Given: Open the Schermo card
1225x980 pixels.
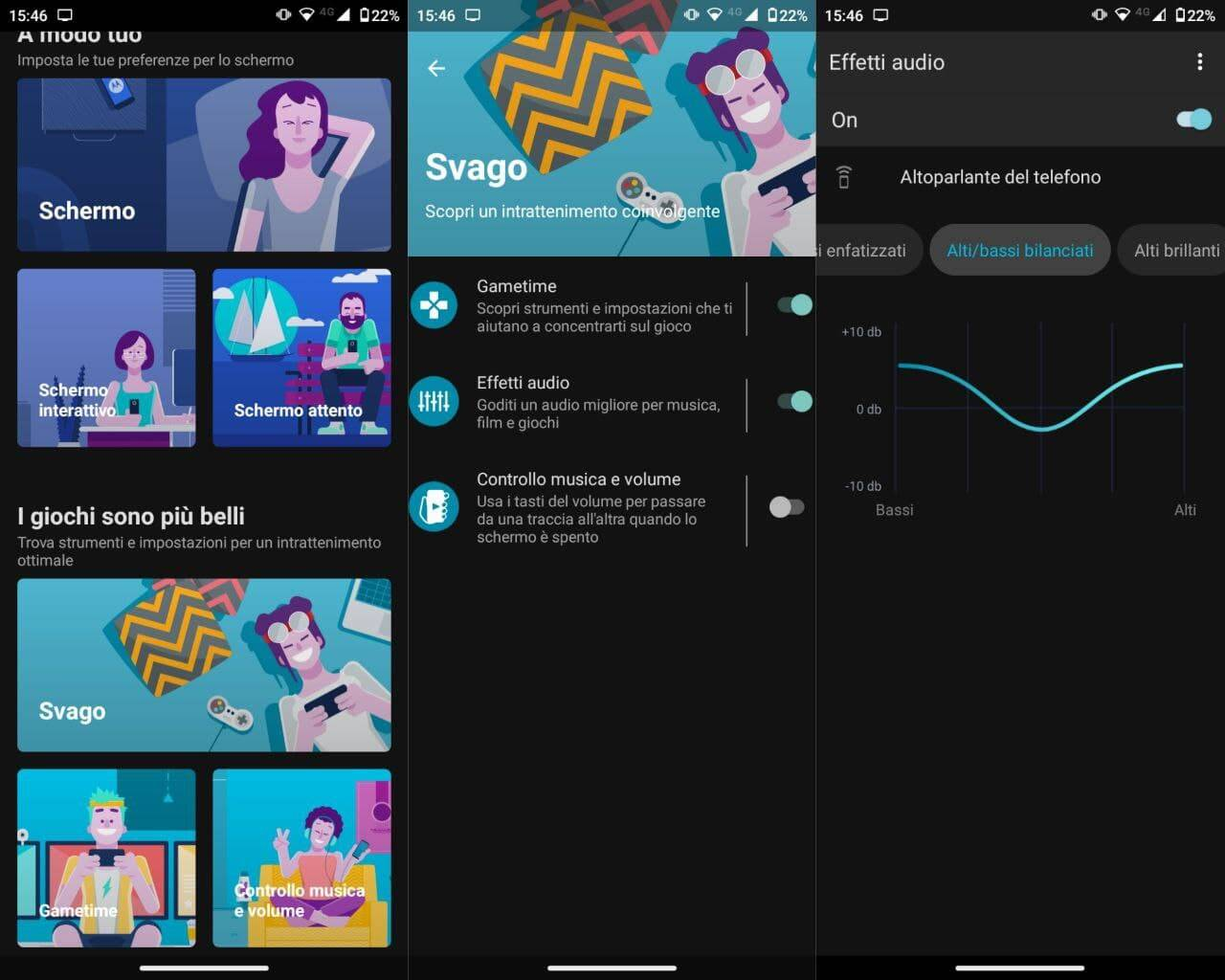Looking at the screenshot, I should (204, 165).
